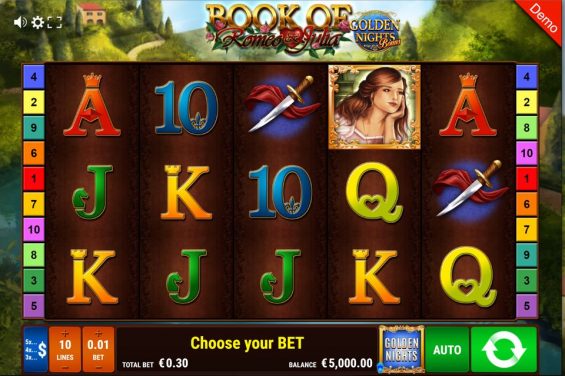Start autoplay with AUTO button
This screenshot has height=376, width=565.
pyautogui.click(x=447, y=349)
